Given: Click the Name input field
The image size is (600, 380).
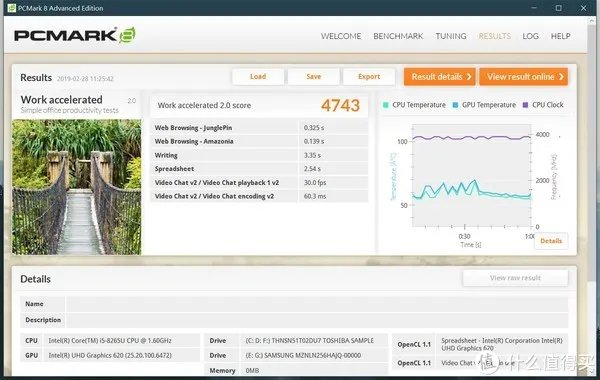Looking at the screenshot, I should pos(317,304).
